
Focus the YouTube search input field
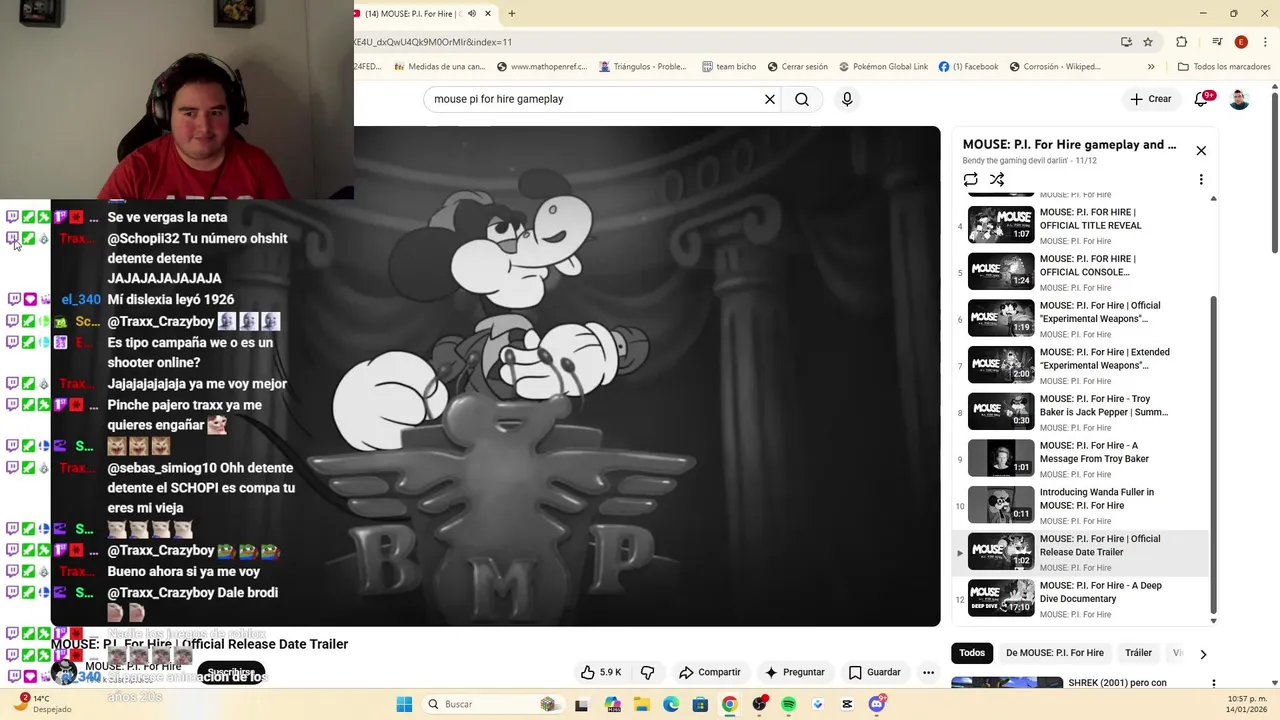tap(595, 99)
